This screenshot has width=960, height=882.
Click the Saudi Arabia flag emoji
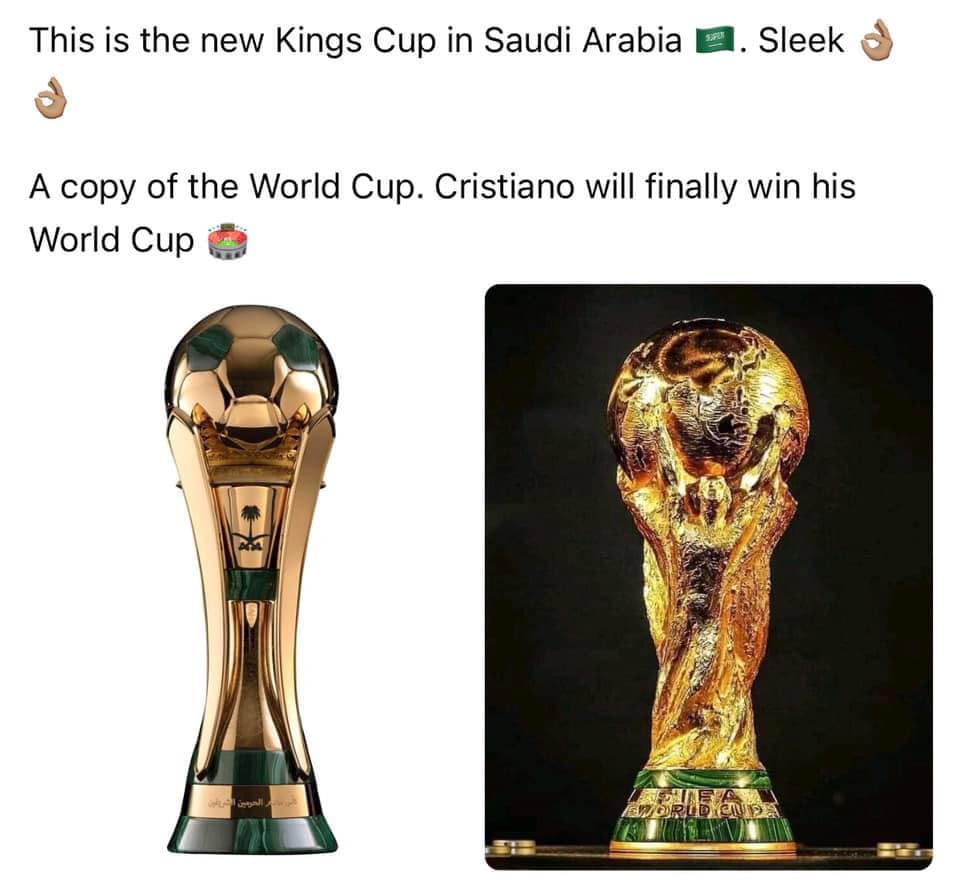pyautogui.click(x=714, y=41)
